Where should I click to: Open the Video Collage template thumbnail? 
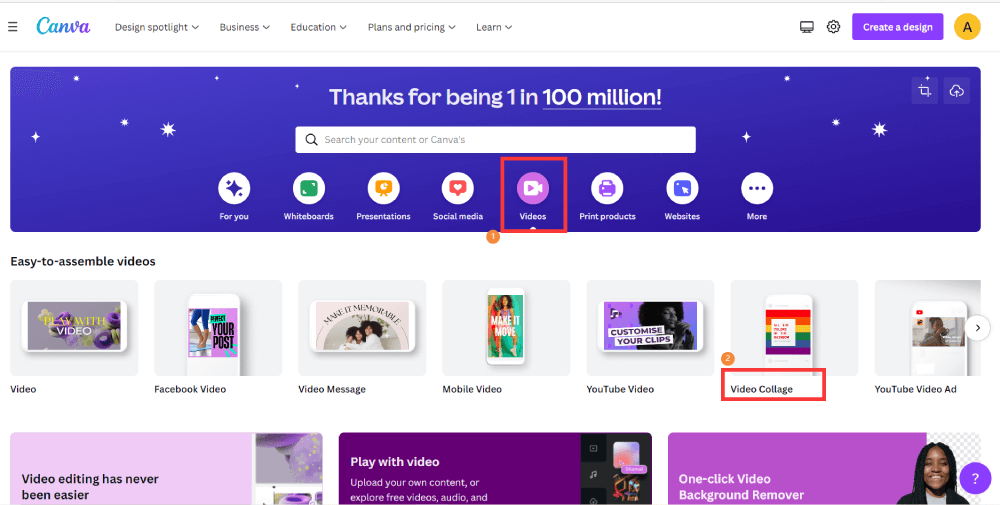tap(795, 328)
